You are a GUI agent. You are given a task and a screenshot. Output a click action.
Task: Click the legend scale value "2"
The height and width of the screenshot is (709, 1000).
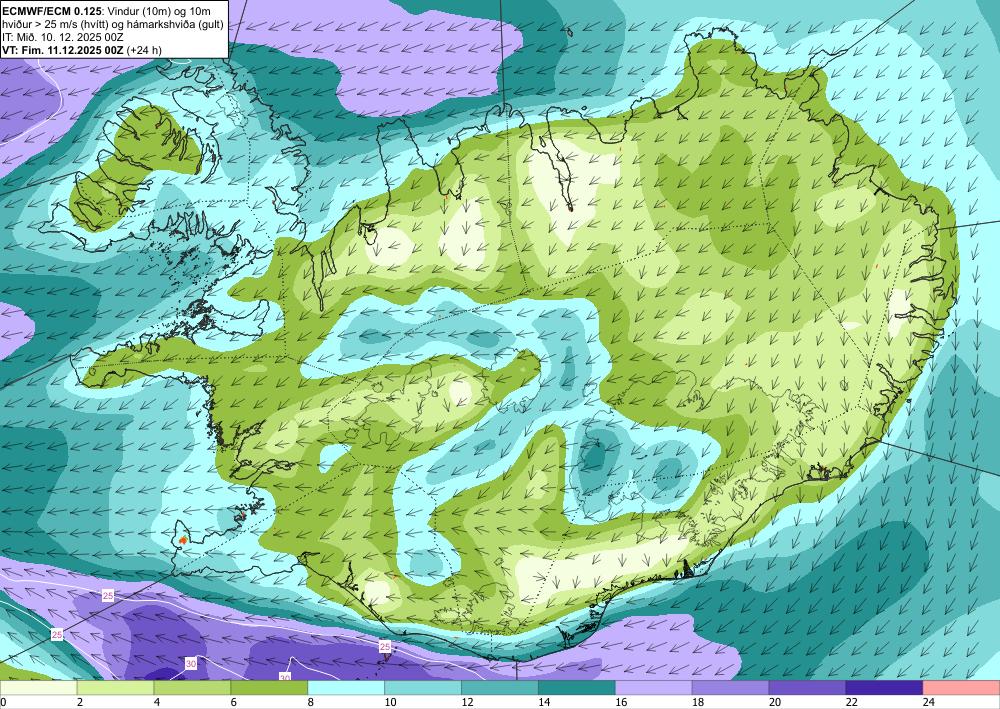pos(80,702)
